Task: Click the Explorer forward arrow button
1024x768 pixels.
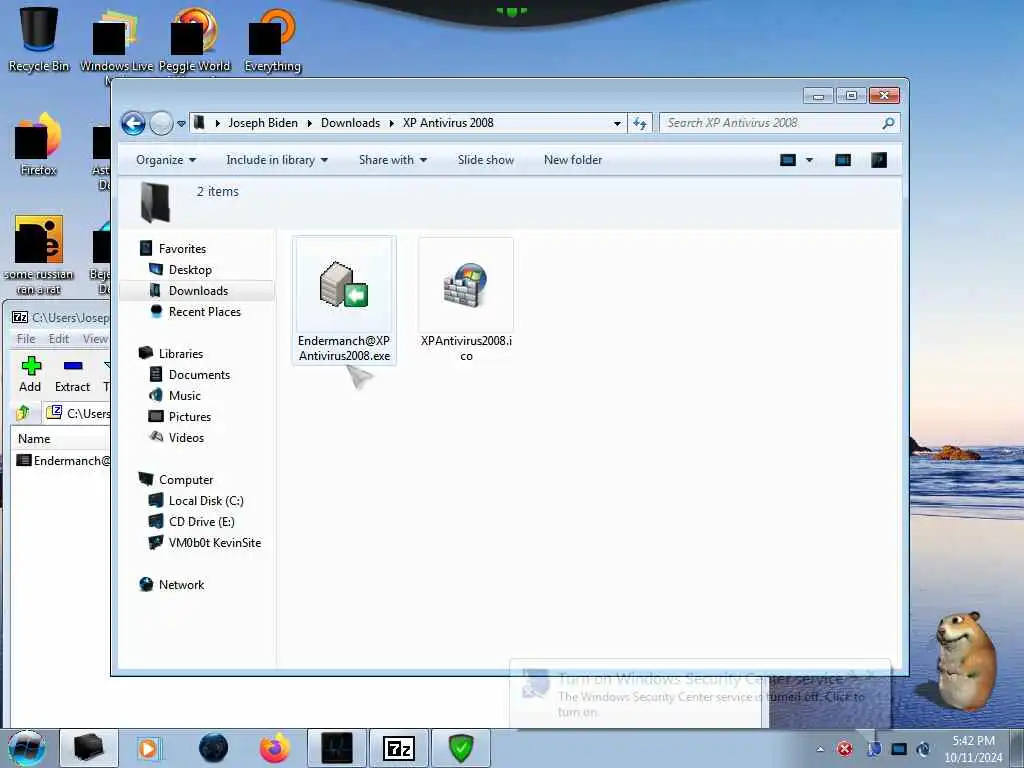Action: [161, 123]
